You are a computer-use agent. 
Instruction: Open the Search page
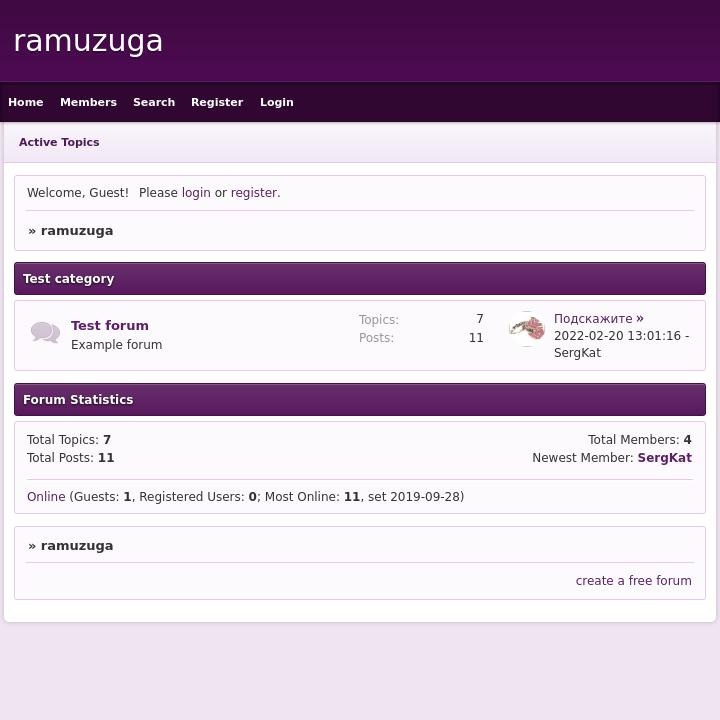154,102
